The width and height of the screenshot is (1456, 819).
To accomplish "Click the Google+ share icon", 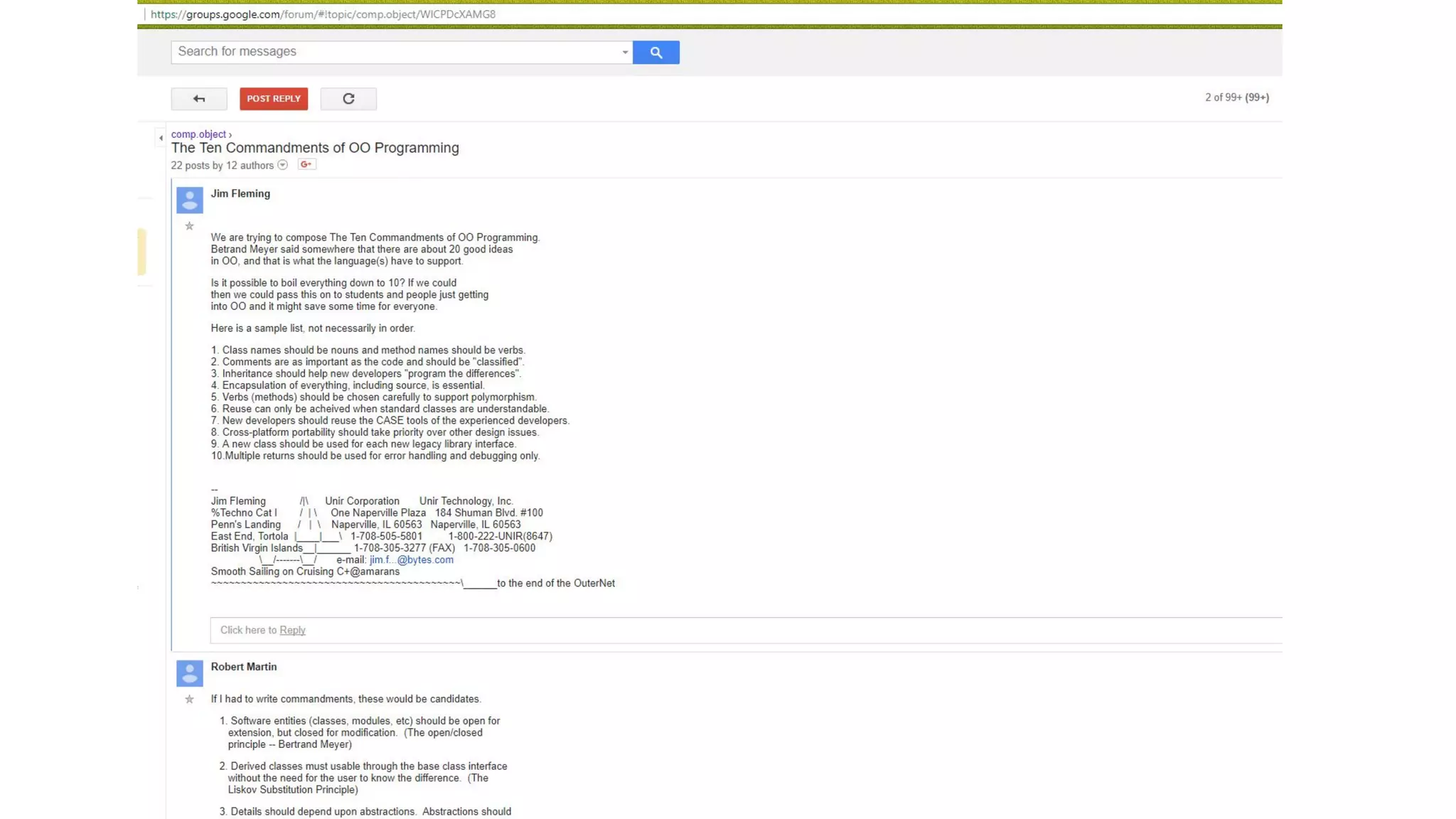I will [306, 164].
